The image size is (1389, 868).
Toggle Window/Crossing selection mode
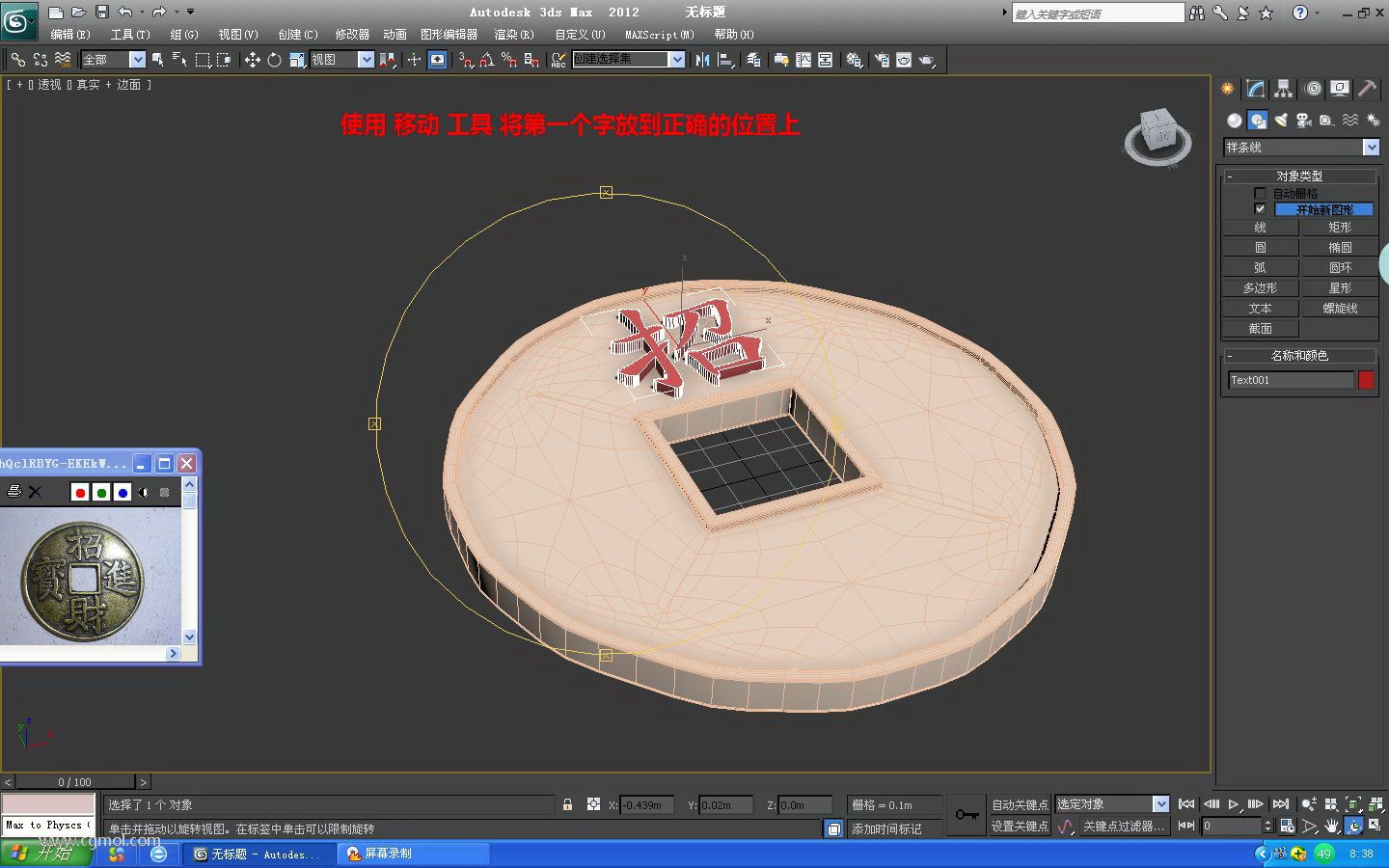[x=225, y=60]
